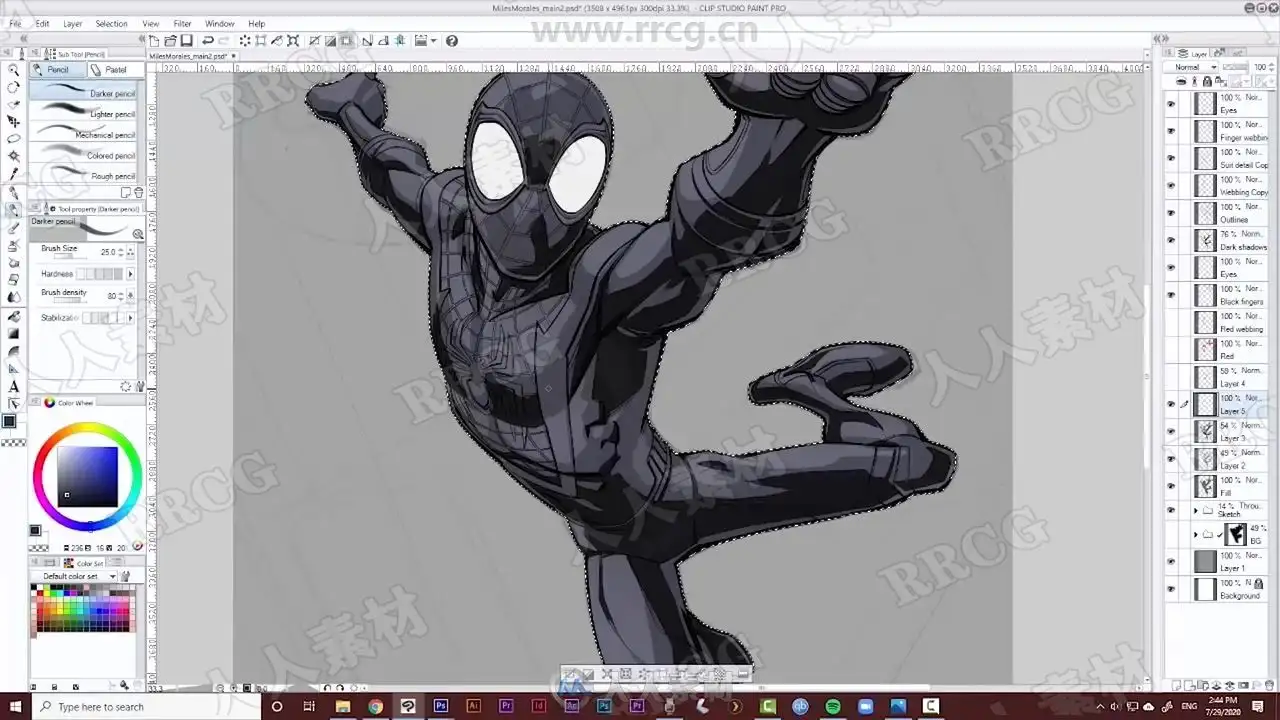This screenshot has width=1280, height=720.
Task: Toggle visibility of Layer 3
Action: pos(1171,431)
